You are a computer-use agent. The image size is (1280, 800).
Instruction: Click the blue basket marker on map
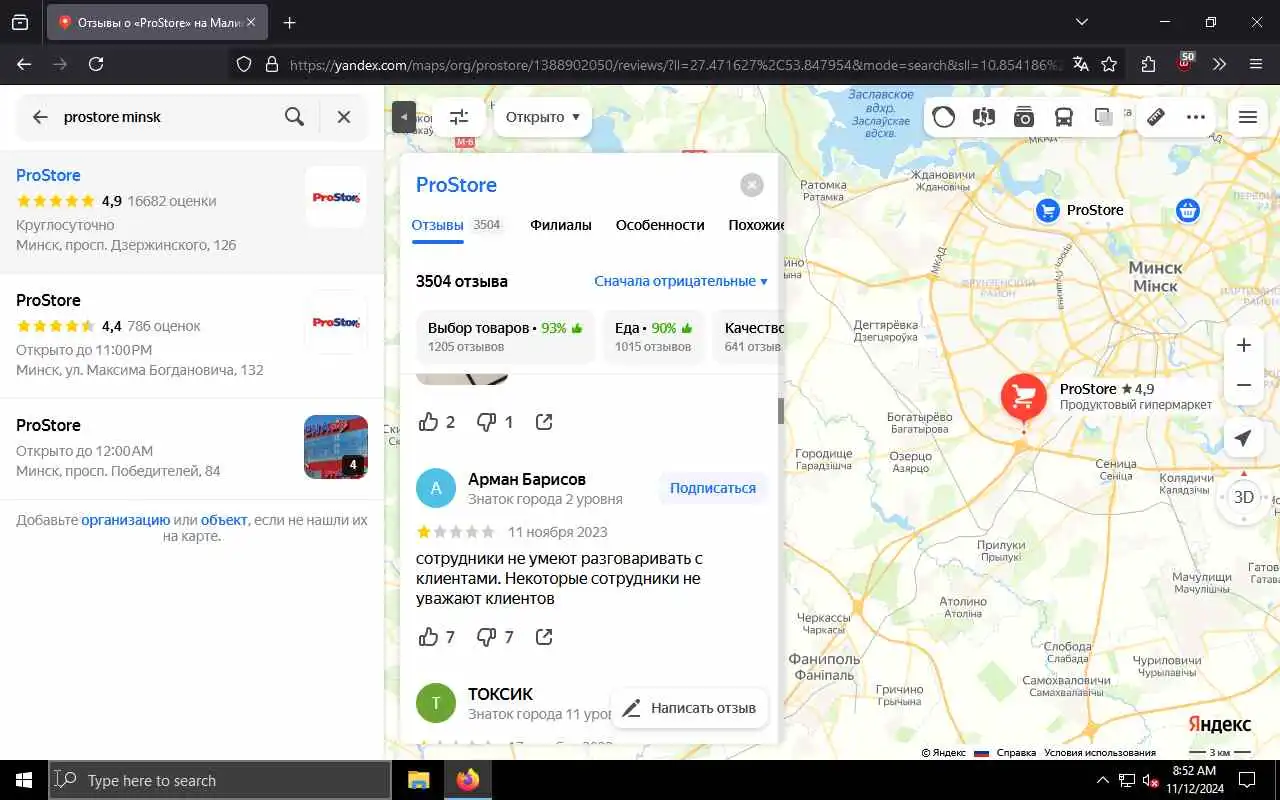coord(1188,211)
